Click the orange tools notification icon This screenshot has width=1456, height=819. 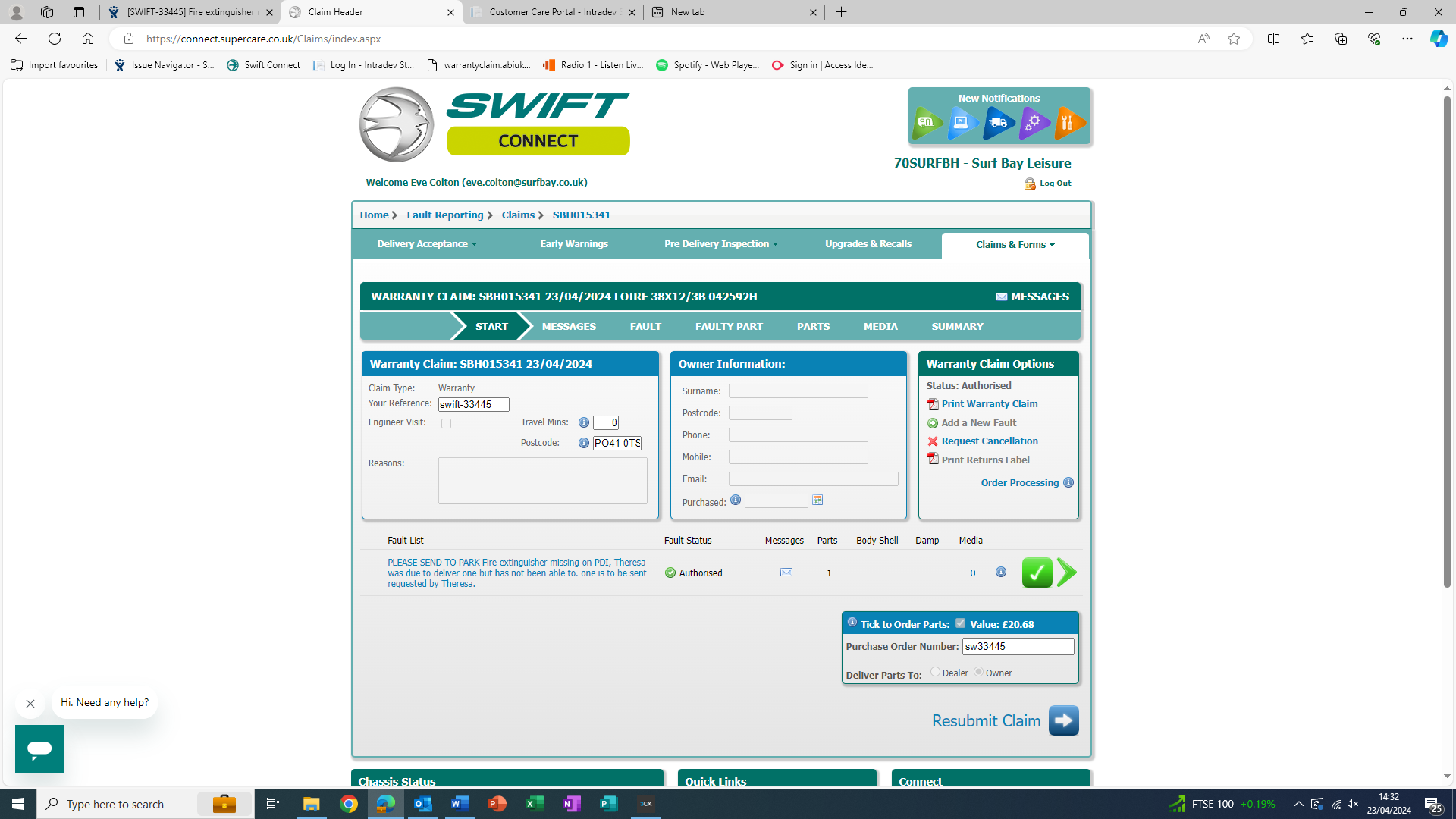click(x=1068, y=122)
